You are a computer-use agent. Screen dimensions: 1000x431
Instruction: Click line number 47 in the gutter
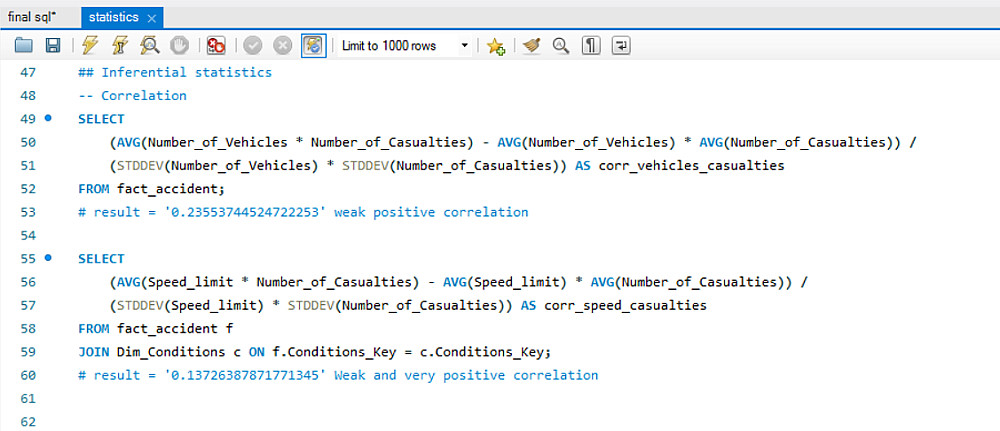pyautogui.click(x=27, y=72)
